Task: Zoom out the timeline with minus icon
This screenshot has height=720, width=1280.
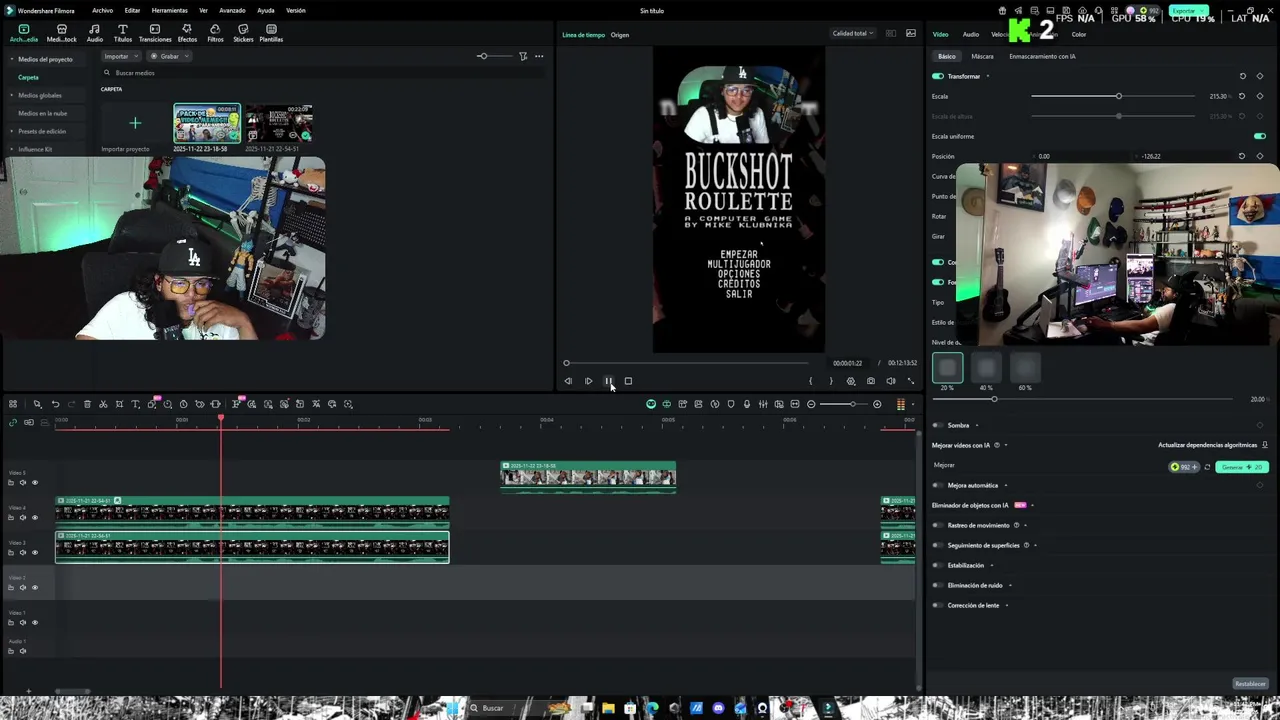Action: tap(811, 404)
